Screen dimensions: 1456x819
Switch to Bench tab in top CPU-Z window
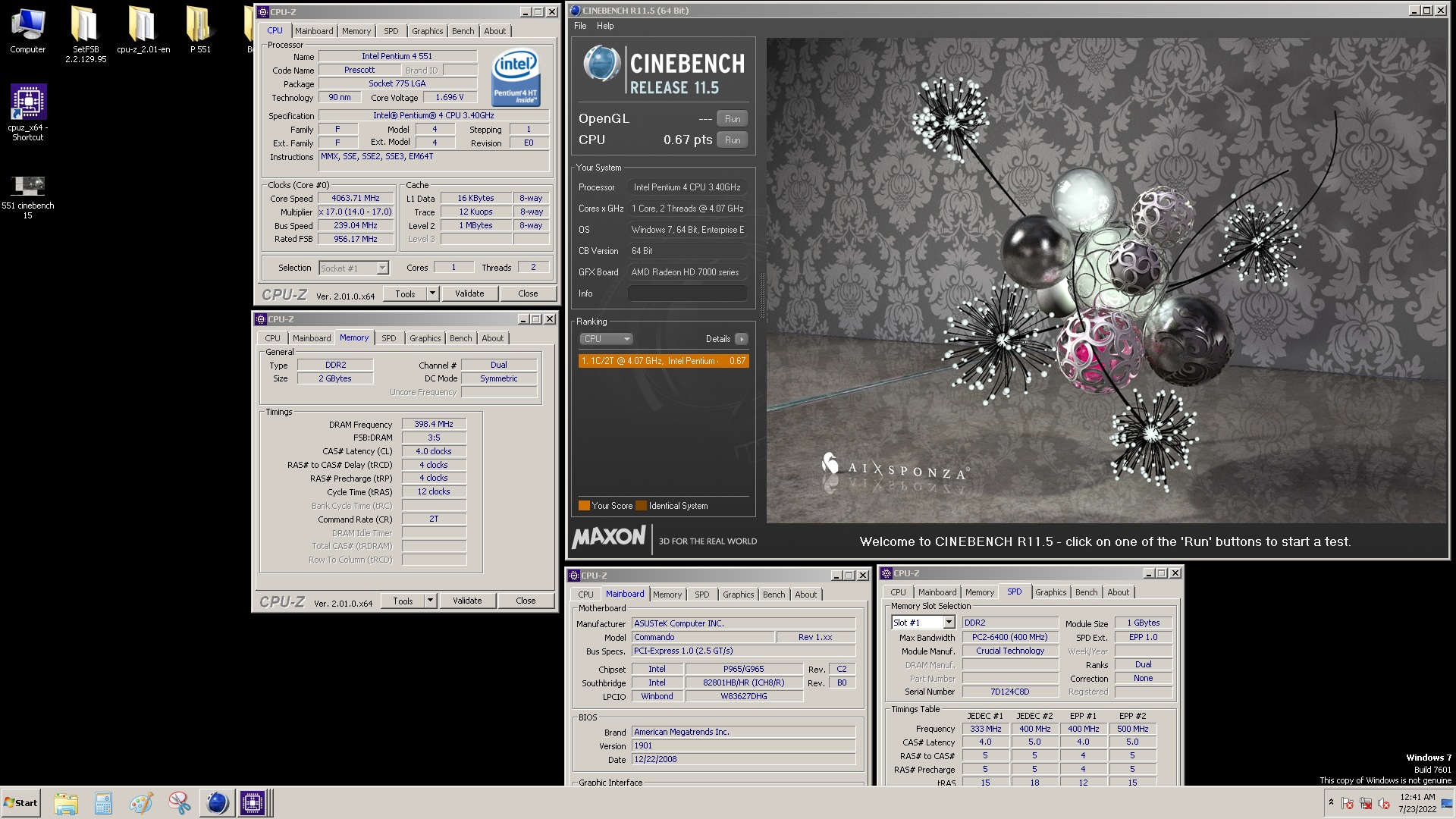pyautogui.click(x=463, y=31)
